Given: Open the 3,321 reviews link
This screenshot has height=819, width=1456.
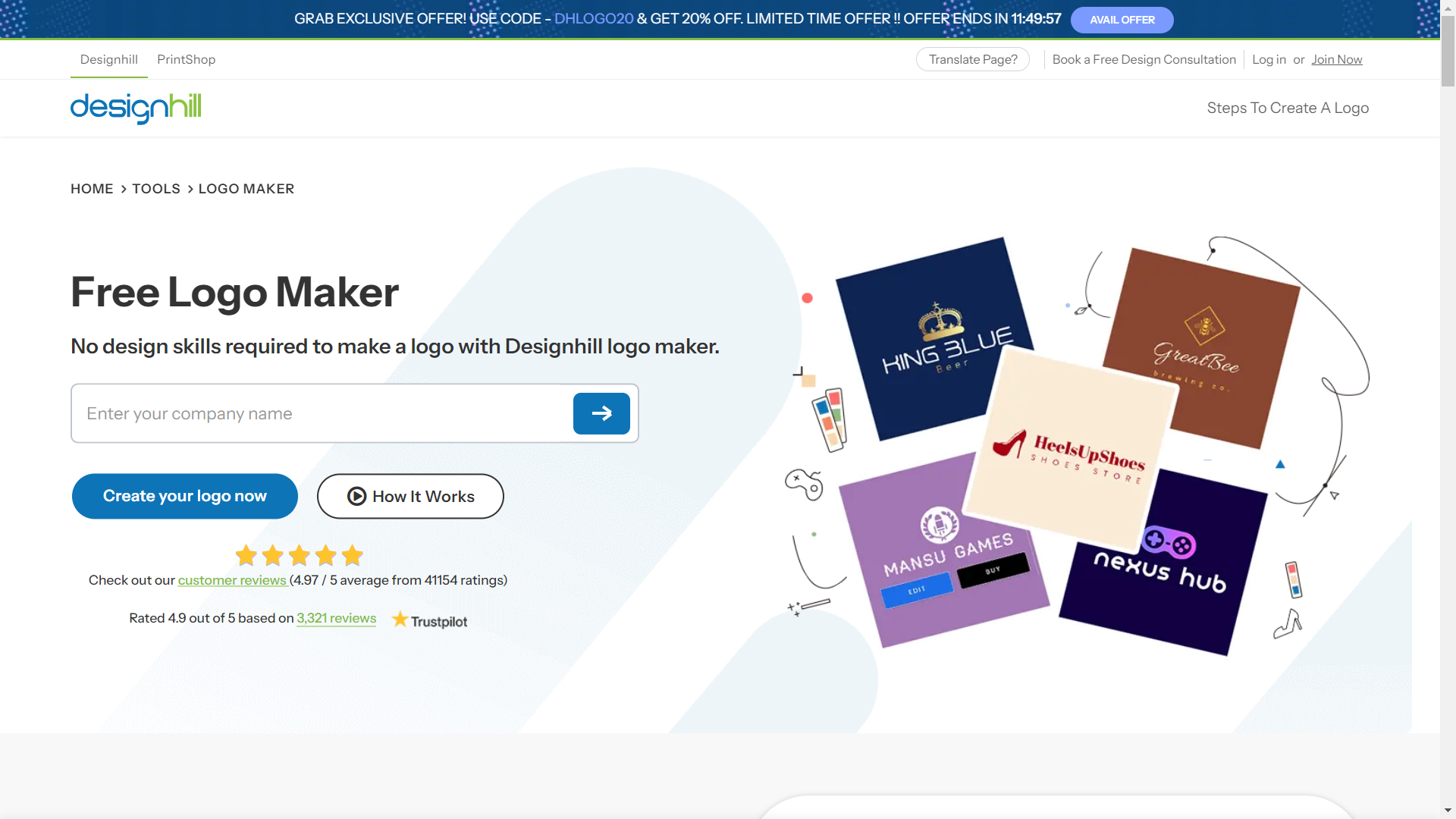Looking at the screenshot, I should [x=336, y=618].
